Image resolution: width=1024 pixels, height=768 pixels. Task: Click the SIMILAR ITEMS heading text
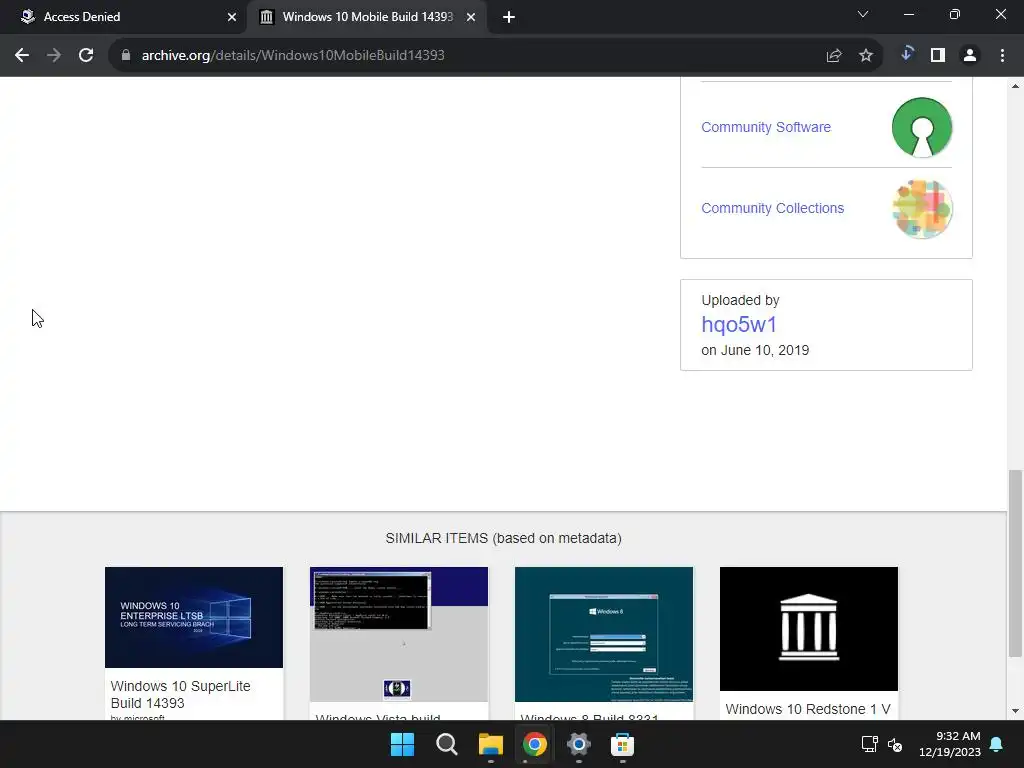[504, 538]
